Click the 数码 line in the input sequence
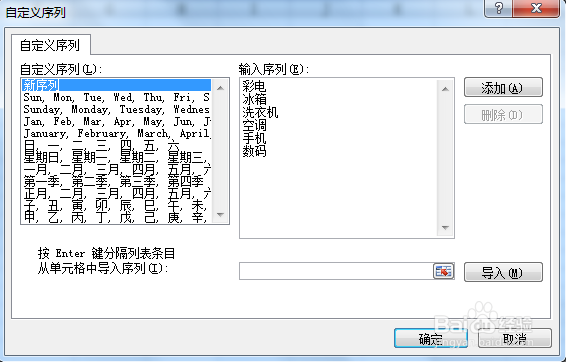Viewport: 566px width, 362px height. [x=254, y=151]
